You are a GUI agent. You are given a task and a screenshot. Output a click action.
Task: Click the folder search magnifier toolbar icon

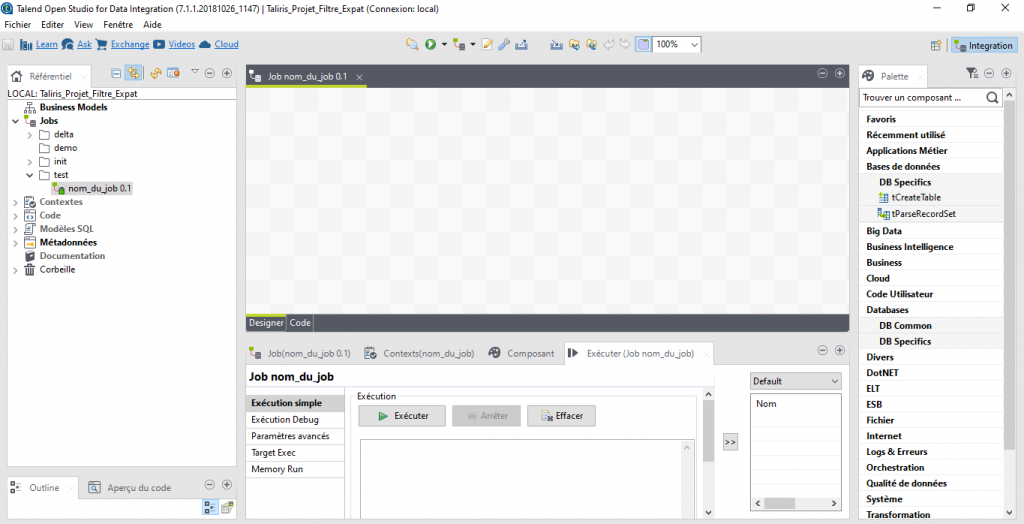(x=411, y=44)
